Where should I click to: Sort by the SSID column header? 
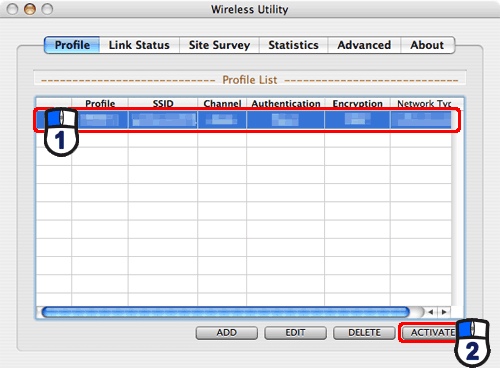pos(163,103)
